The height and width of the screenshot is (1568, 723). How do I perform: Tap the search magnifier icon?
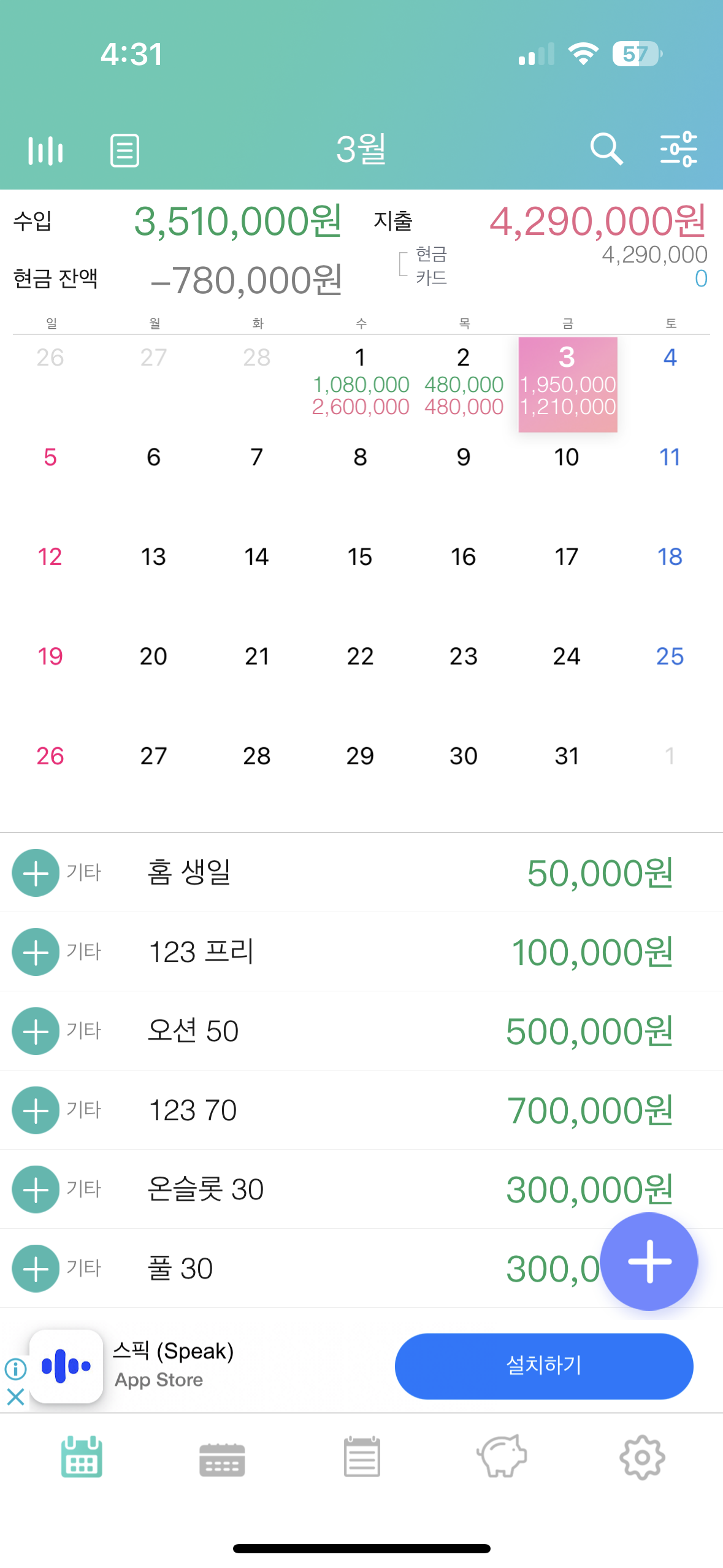(x=606, y=149)
